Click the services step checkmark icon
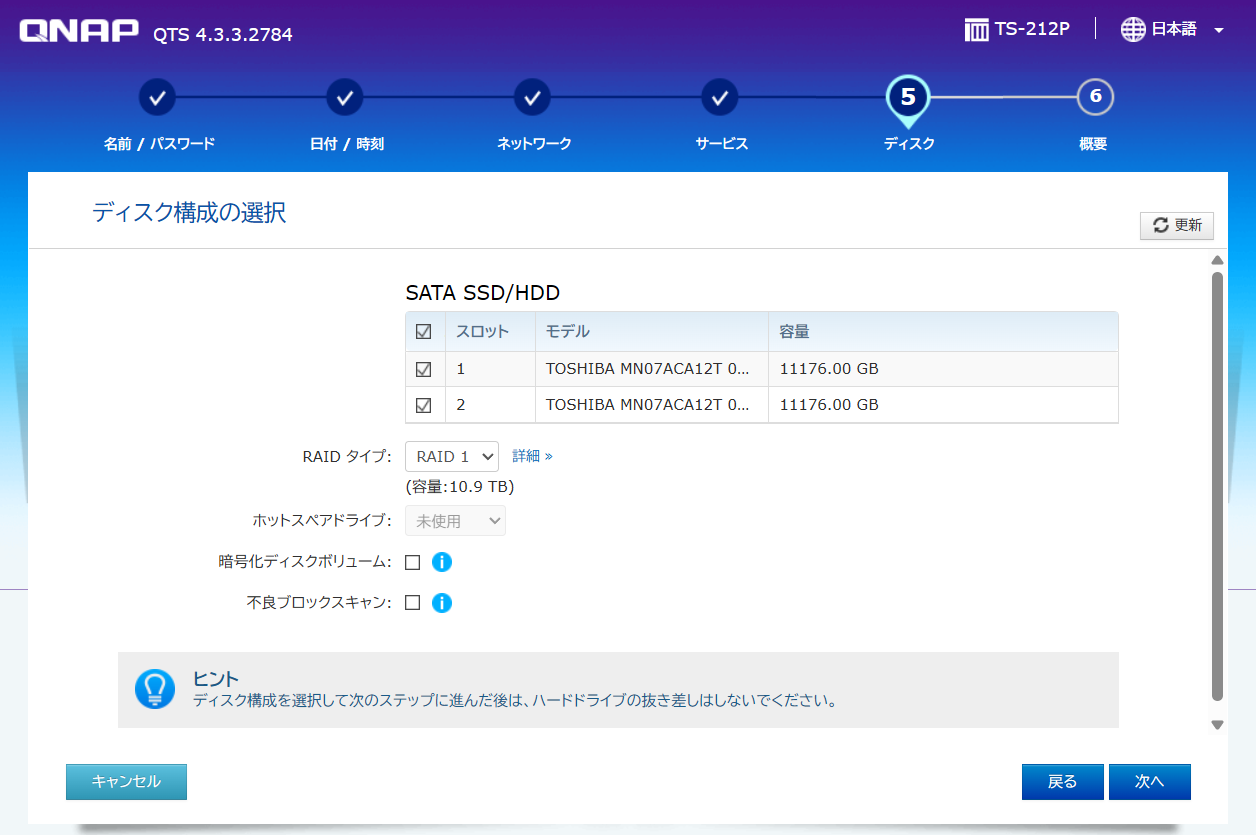The height and width of the screenshot is (835, 1256). [720, 98]
